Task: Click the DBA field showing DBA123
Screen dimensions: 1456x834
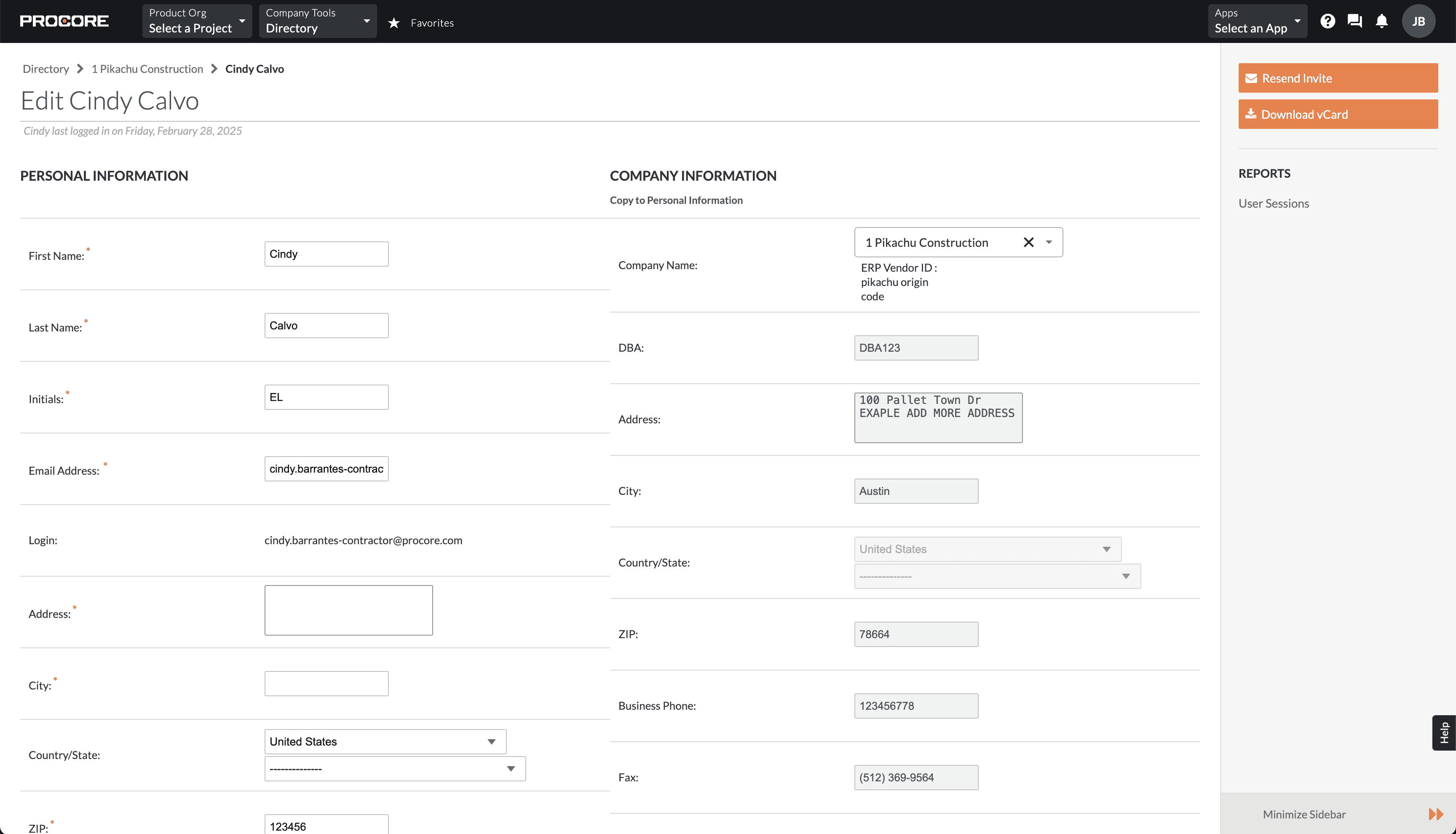Action: coord(916,347)
